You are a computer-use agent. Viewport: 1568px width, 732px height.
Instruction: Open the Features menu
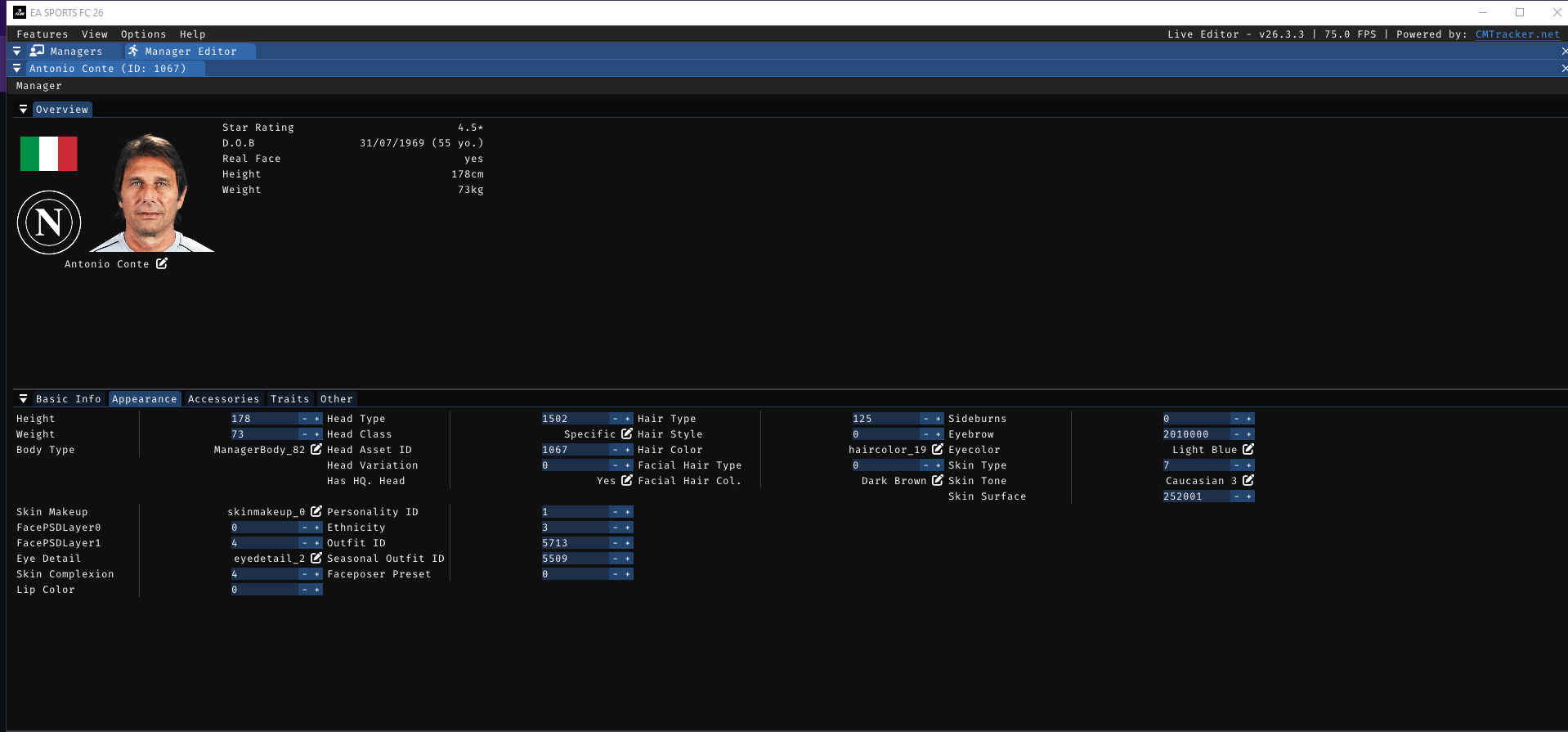click(x=43, y=34)
